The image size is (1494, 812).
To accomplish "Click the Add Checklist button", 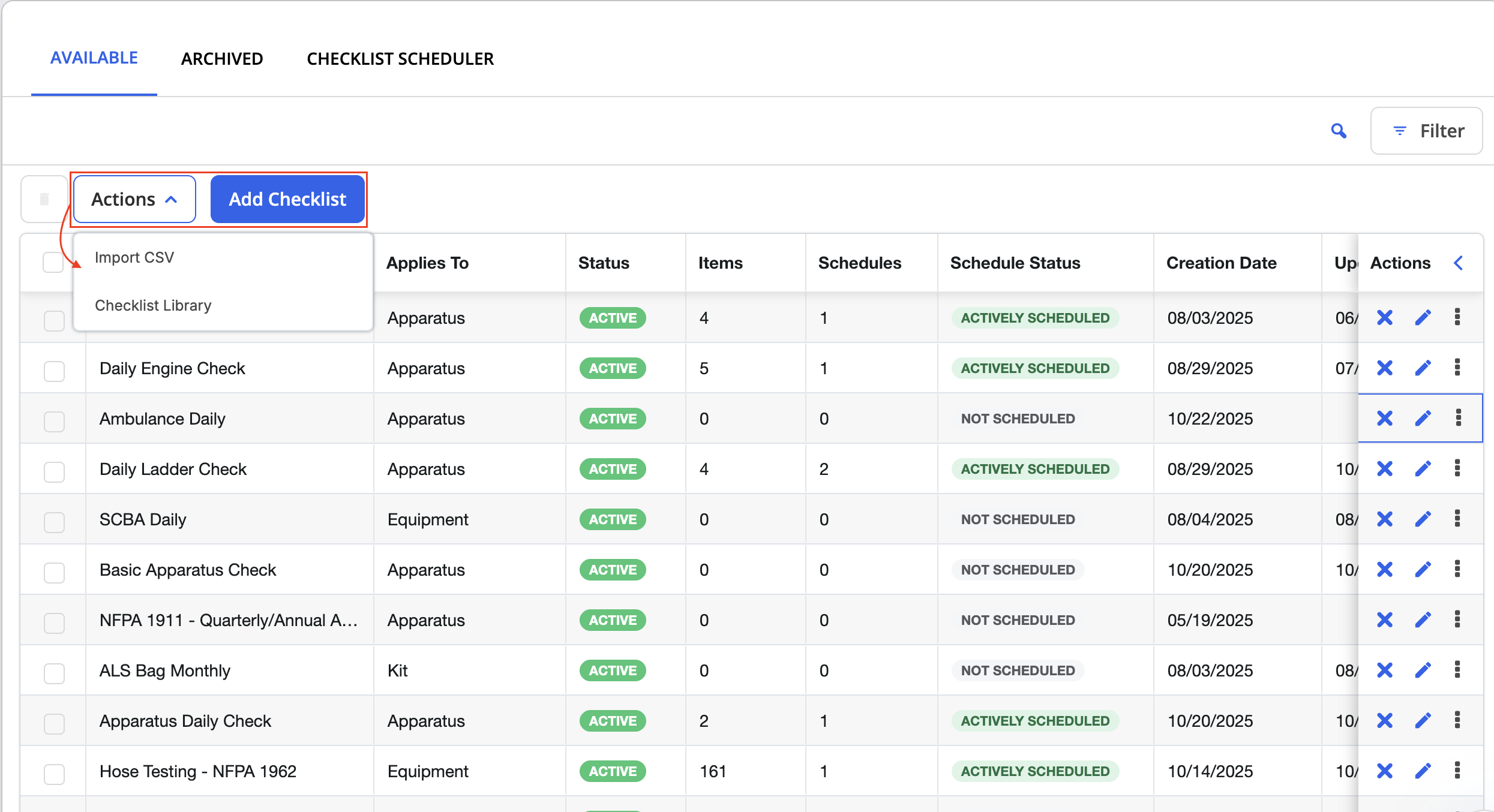I will [287, 199].
